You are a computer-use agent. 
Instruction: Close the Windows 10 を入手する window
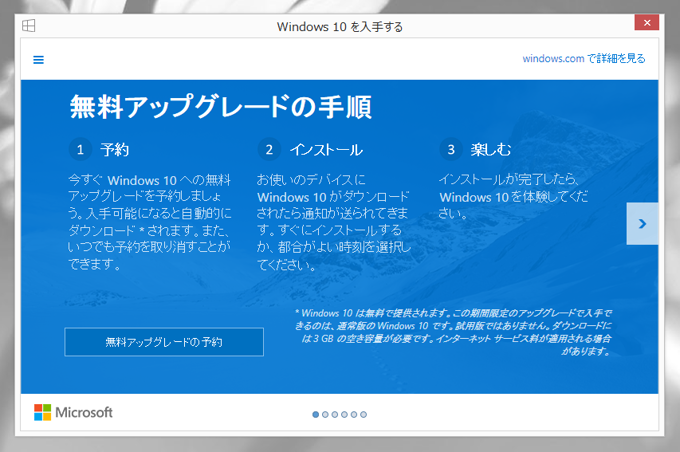coord(647,23)
